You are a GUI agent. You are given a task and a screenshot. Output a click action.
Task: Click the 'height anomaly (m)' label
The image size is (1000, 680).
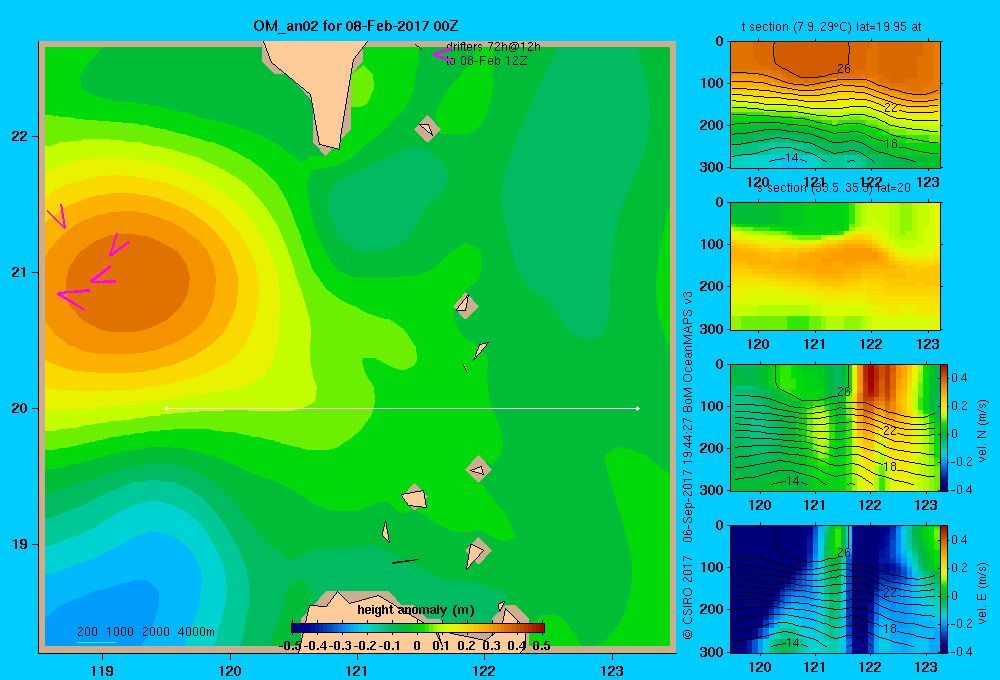[x=416, y=610]
